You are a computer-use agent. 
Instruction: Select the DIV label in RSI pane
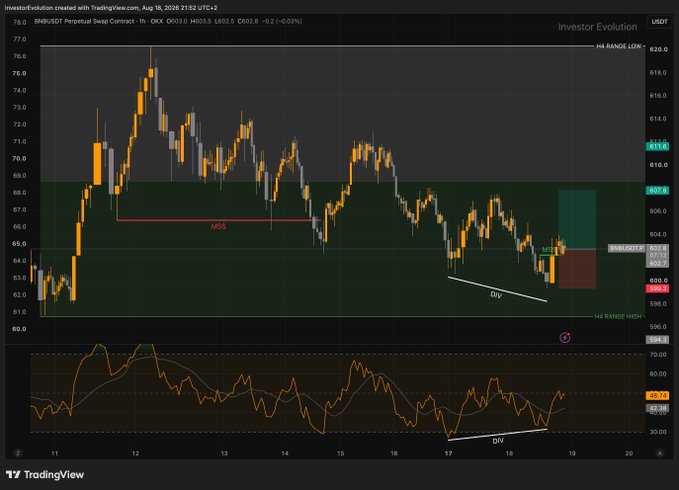tap(498, 441)
